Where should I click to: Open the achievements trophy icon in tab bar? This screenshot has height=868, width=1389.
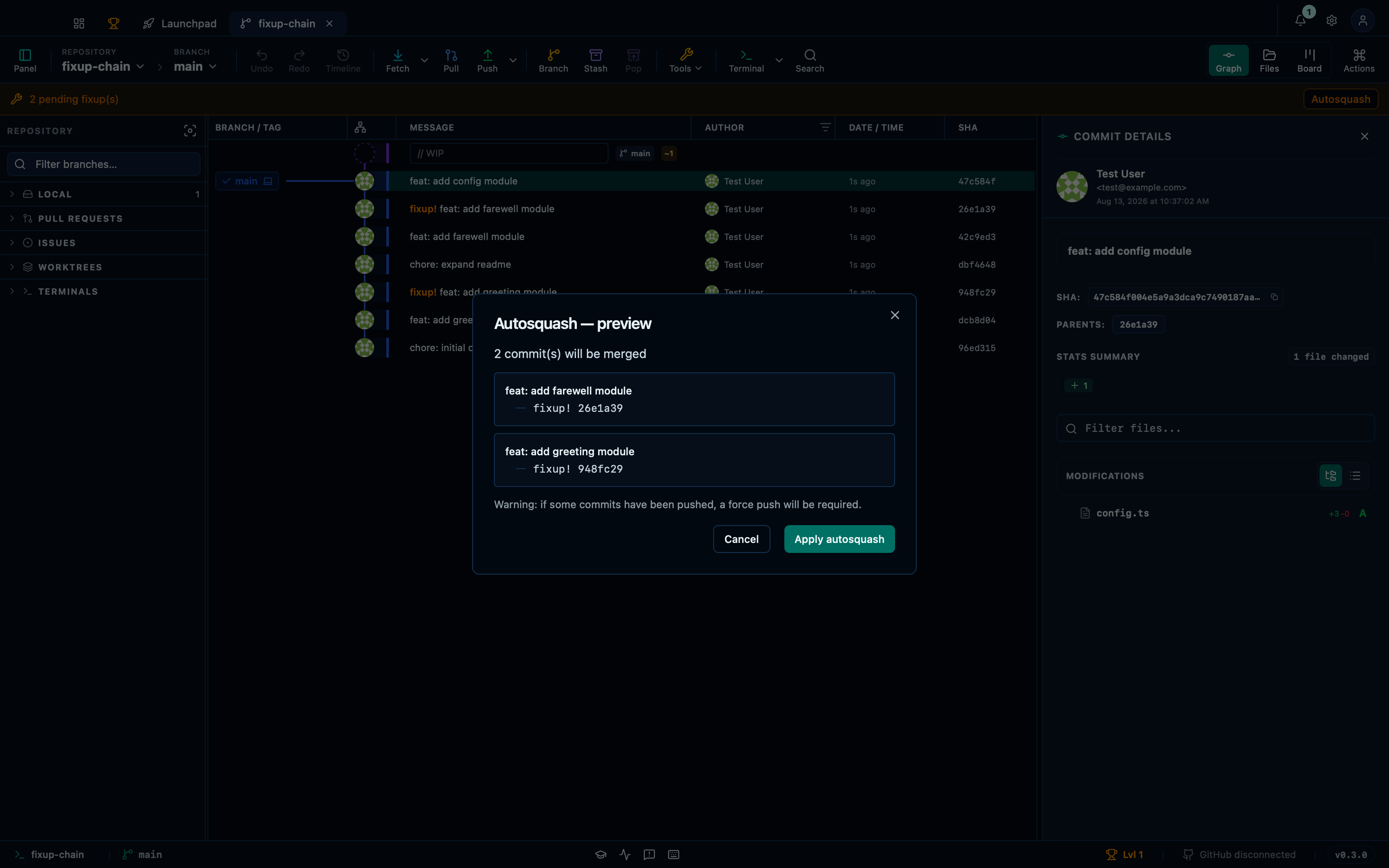point(114,23)
